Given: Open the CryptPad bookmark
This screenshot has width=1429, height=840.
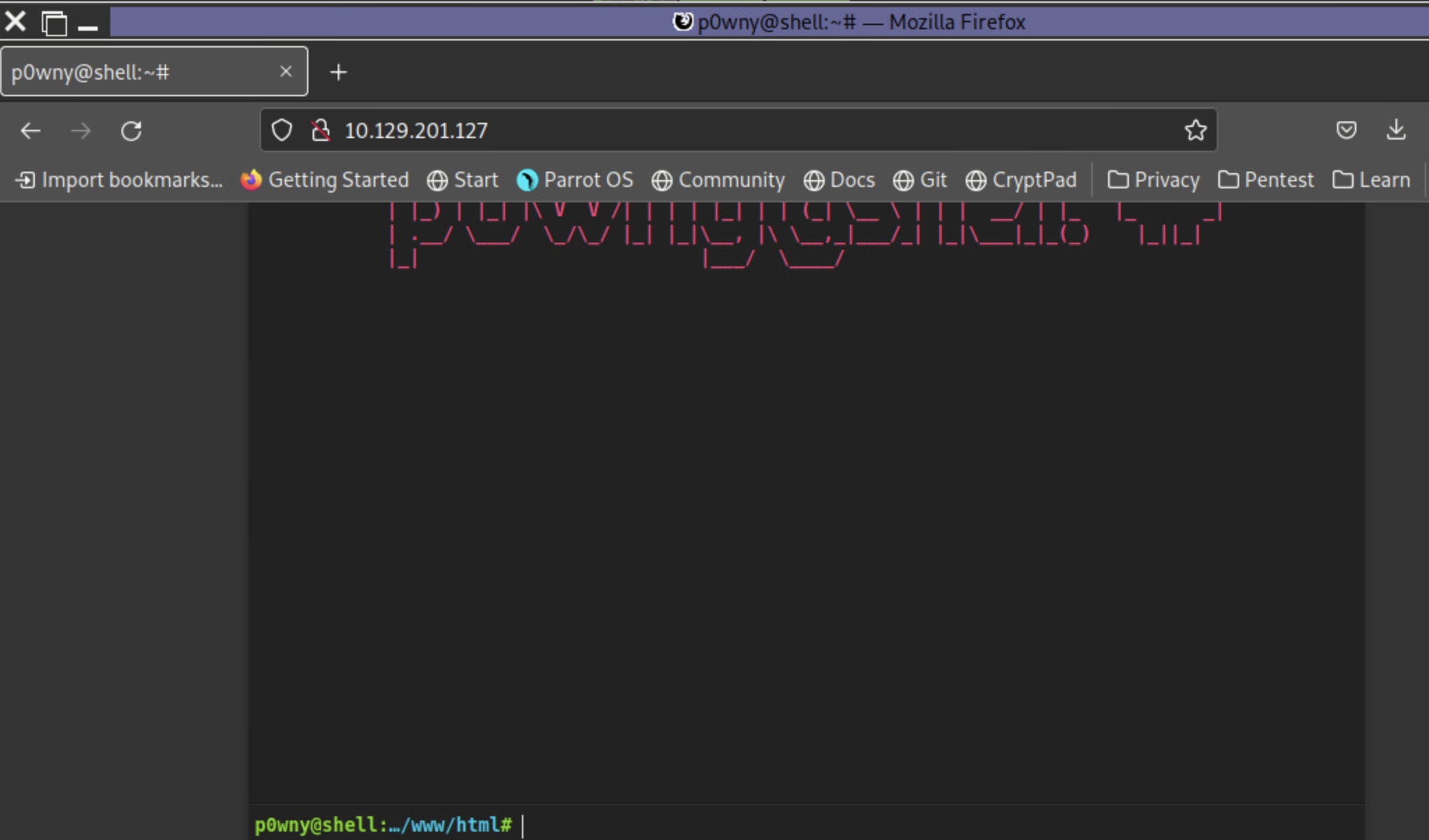Looking at the screenshot, I should 1022,180.
